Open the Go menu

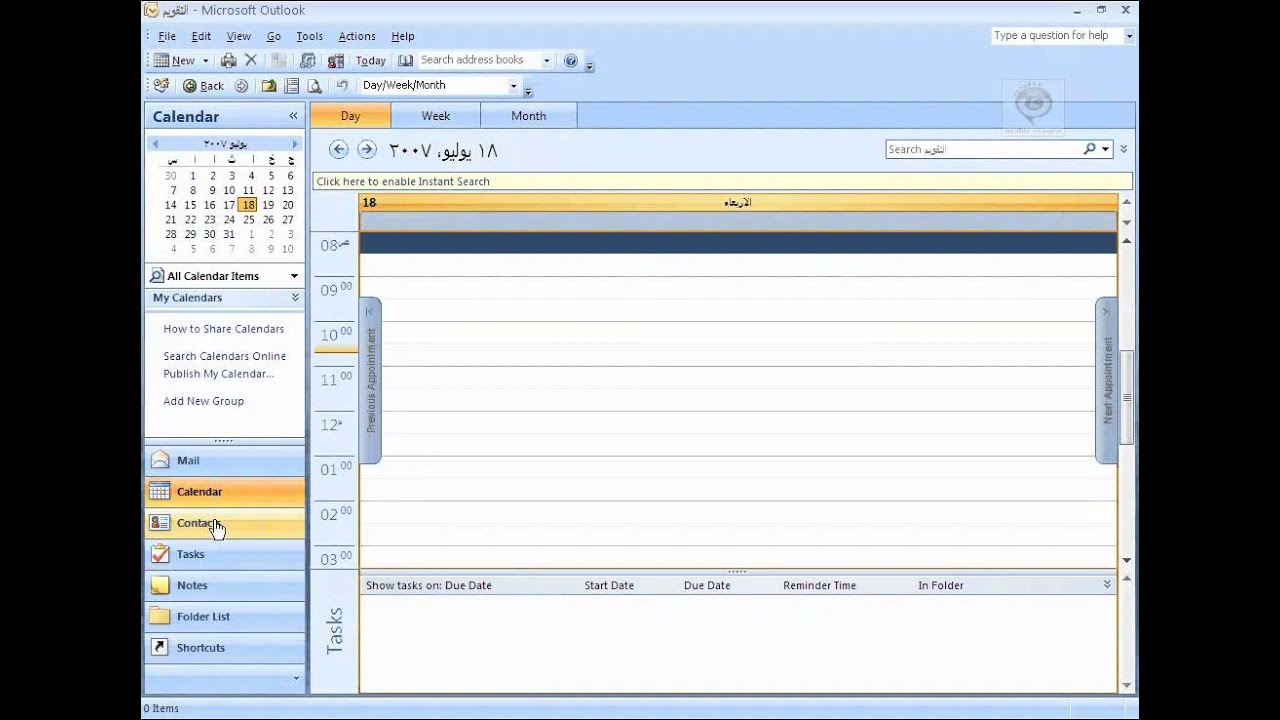tap(273, 36)
